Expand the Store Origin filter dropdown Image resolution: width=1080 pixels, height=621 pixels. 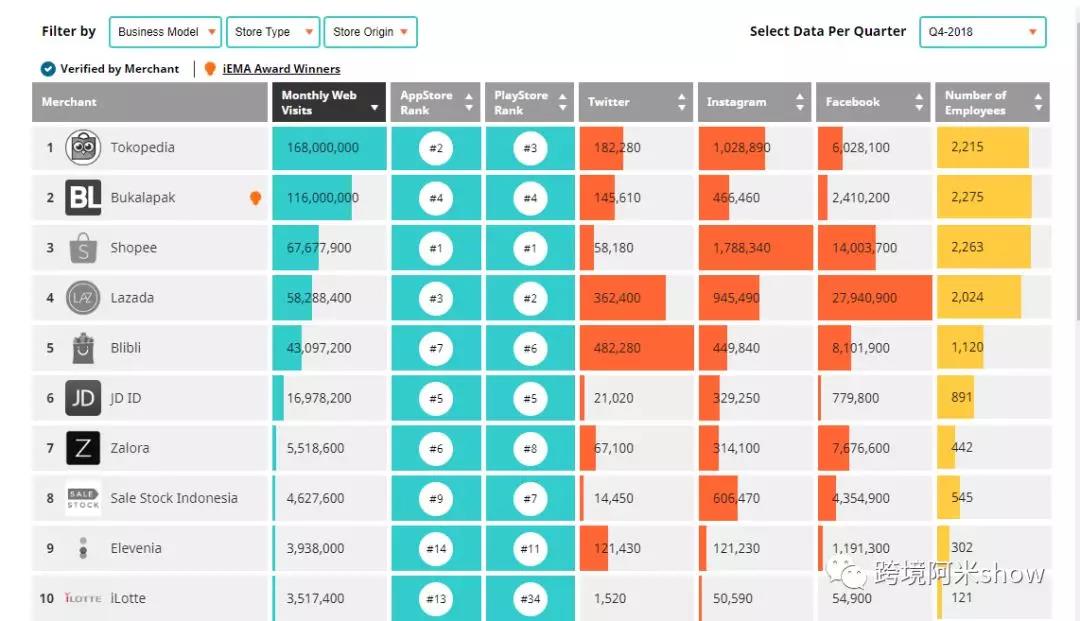coord(371,32)
